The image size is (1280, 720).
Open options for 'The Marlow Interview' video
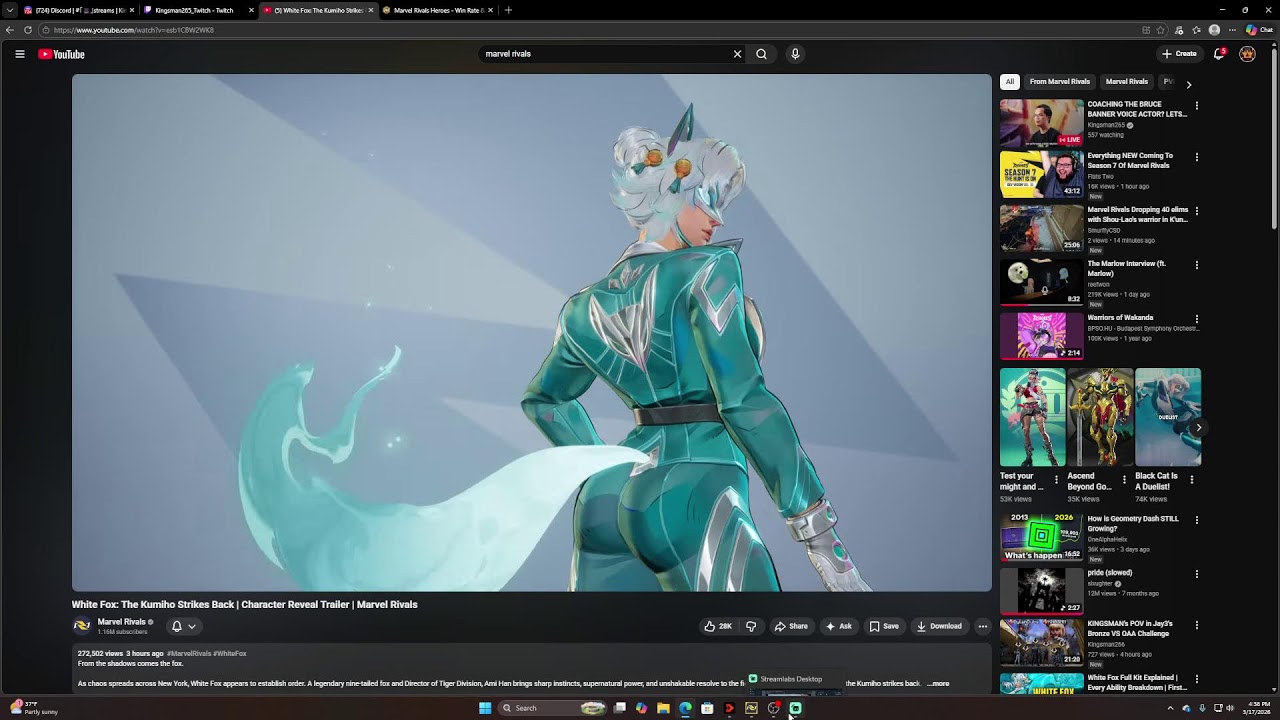pyautogui.click(x=1197, y=265)
